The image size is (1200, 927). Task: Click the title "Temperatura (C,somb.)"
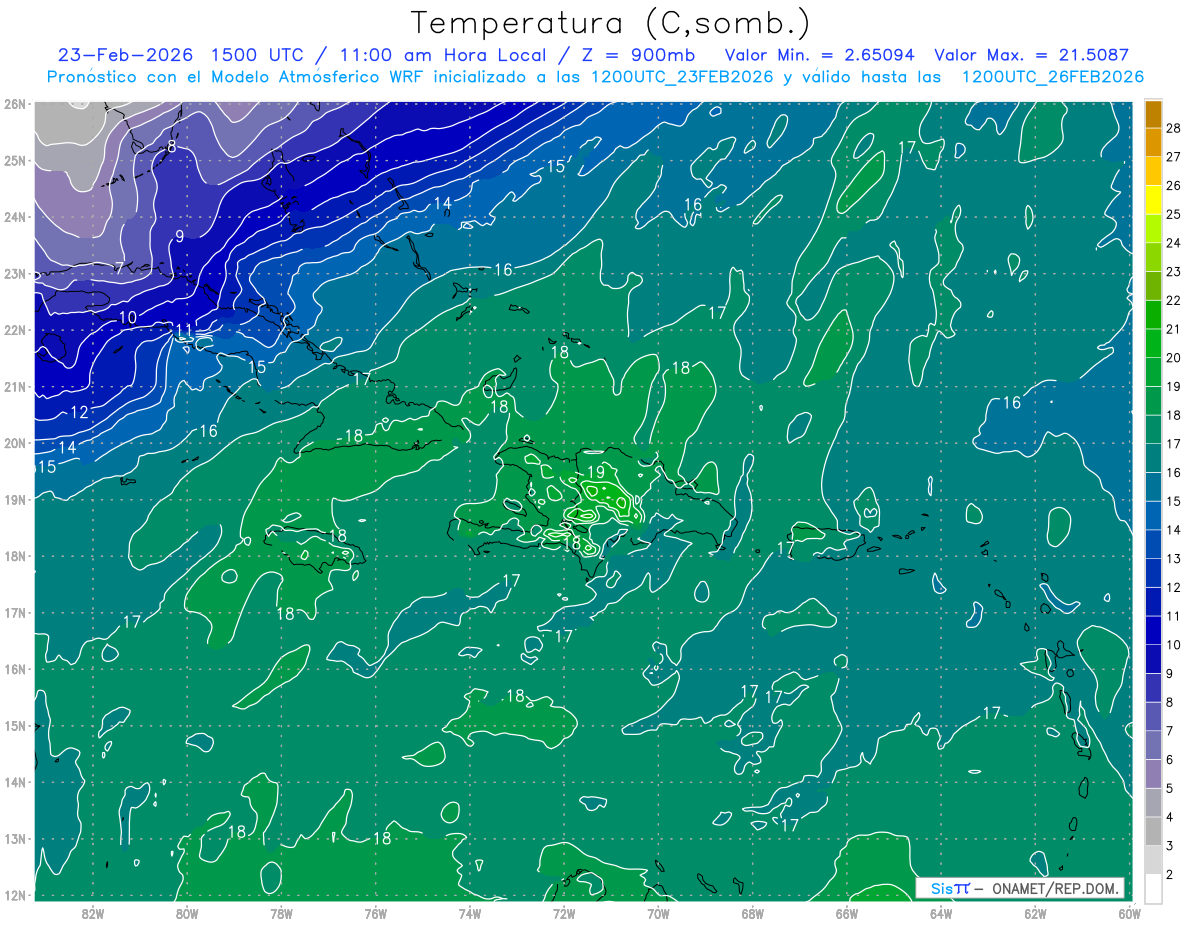pos(611,24)
